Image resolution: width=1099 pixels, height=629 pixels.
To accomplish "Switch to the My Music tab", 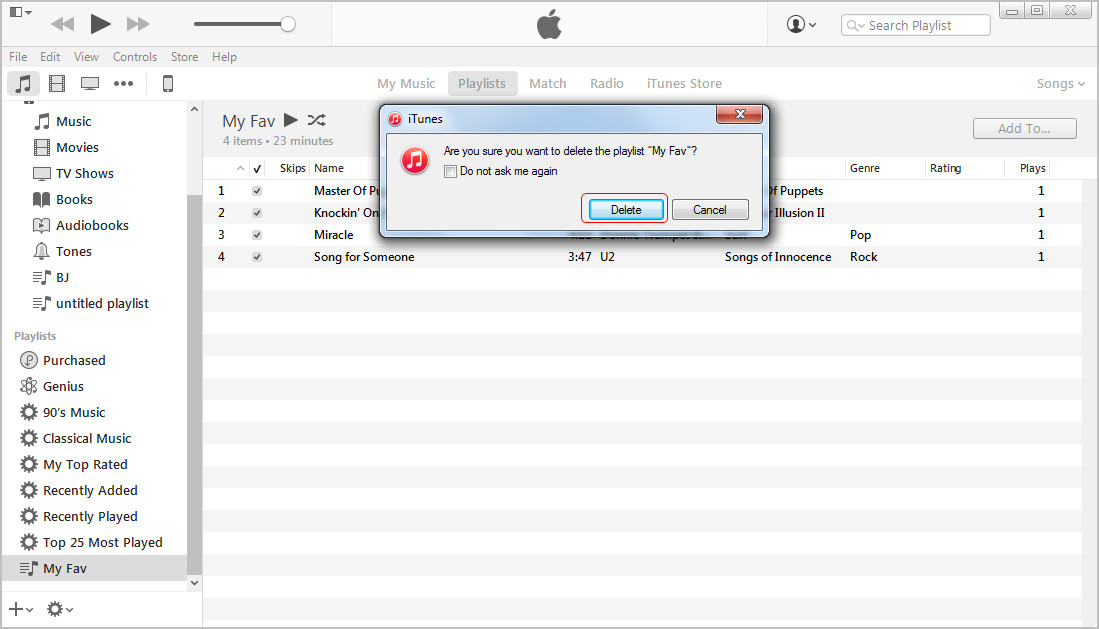I will point(406,83).
